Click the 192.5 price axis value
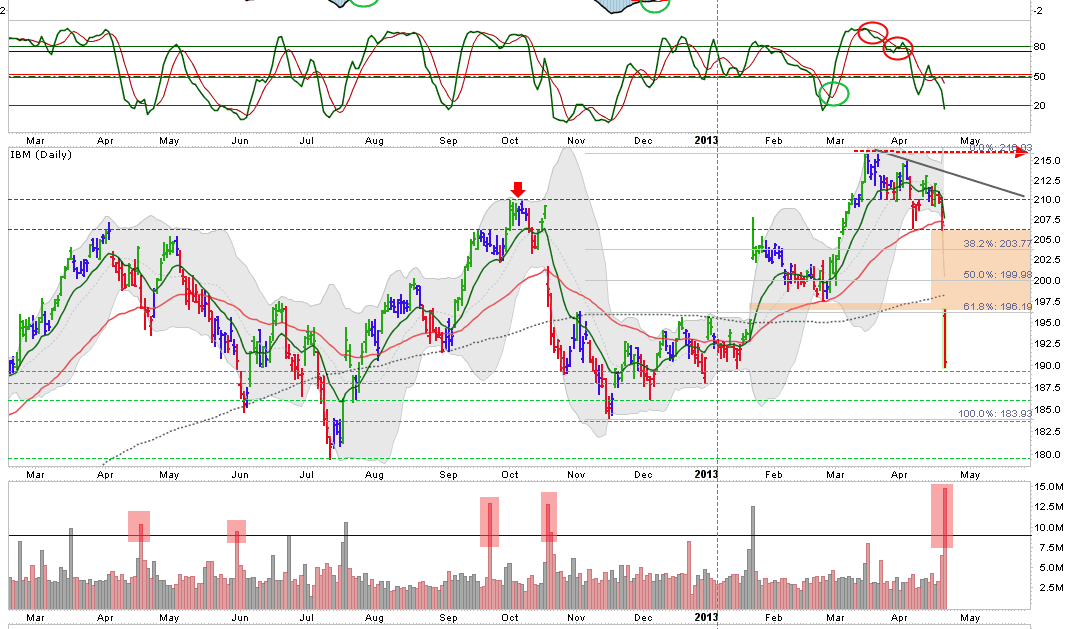The image size is (1089, 629). click(x=1047, y=344)
